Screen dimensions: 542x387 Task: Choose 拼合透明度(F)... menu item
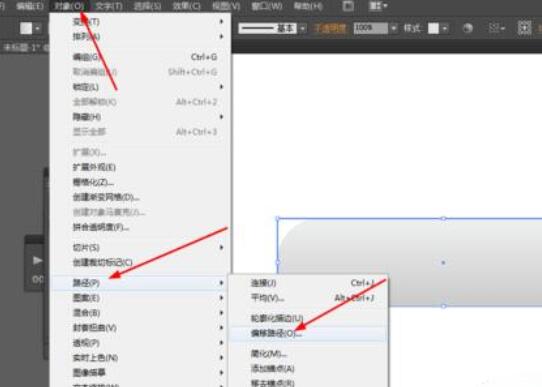pos(140,227)
